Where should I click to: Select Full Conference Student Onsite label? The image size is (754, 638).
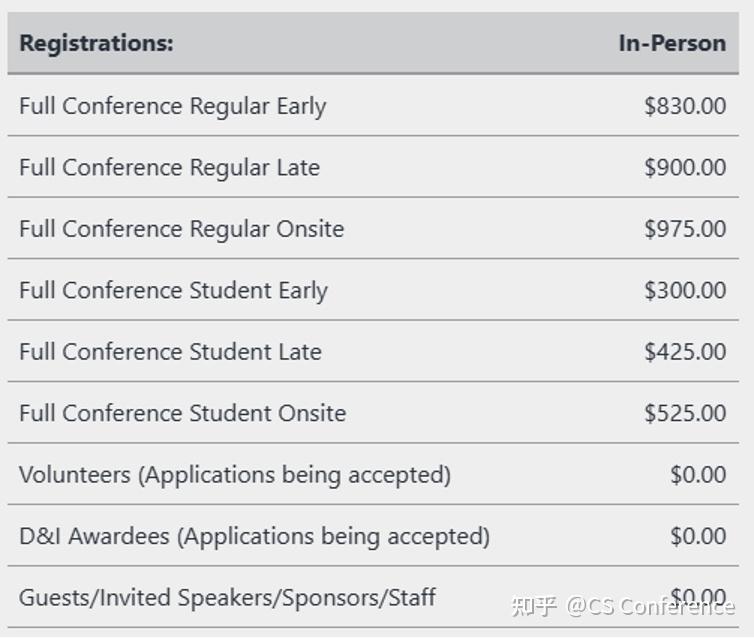[x=183, y=413]
